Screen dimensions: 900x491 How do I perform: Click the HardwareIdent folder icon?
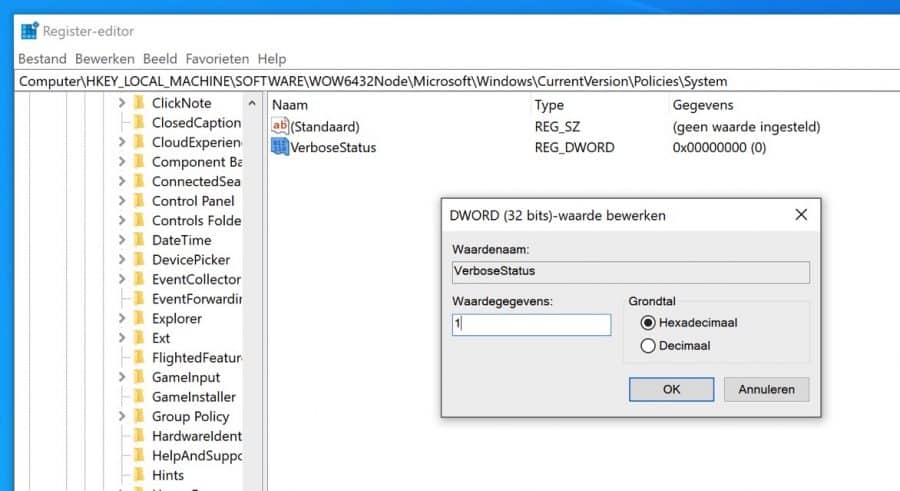click(139, 435)
